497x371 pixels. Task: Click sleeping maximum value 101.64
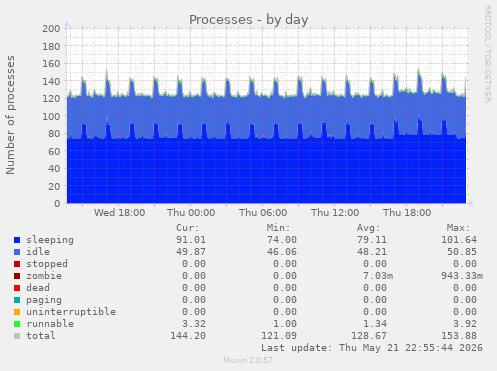click(459, 240)
